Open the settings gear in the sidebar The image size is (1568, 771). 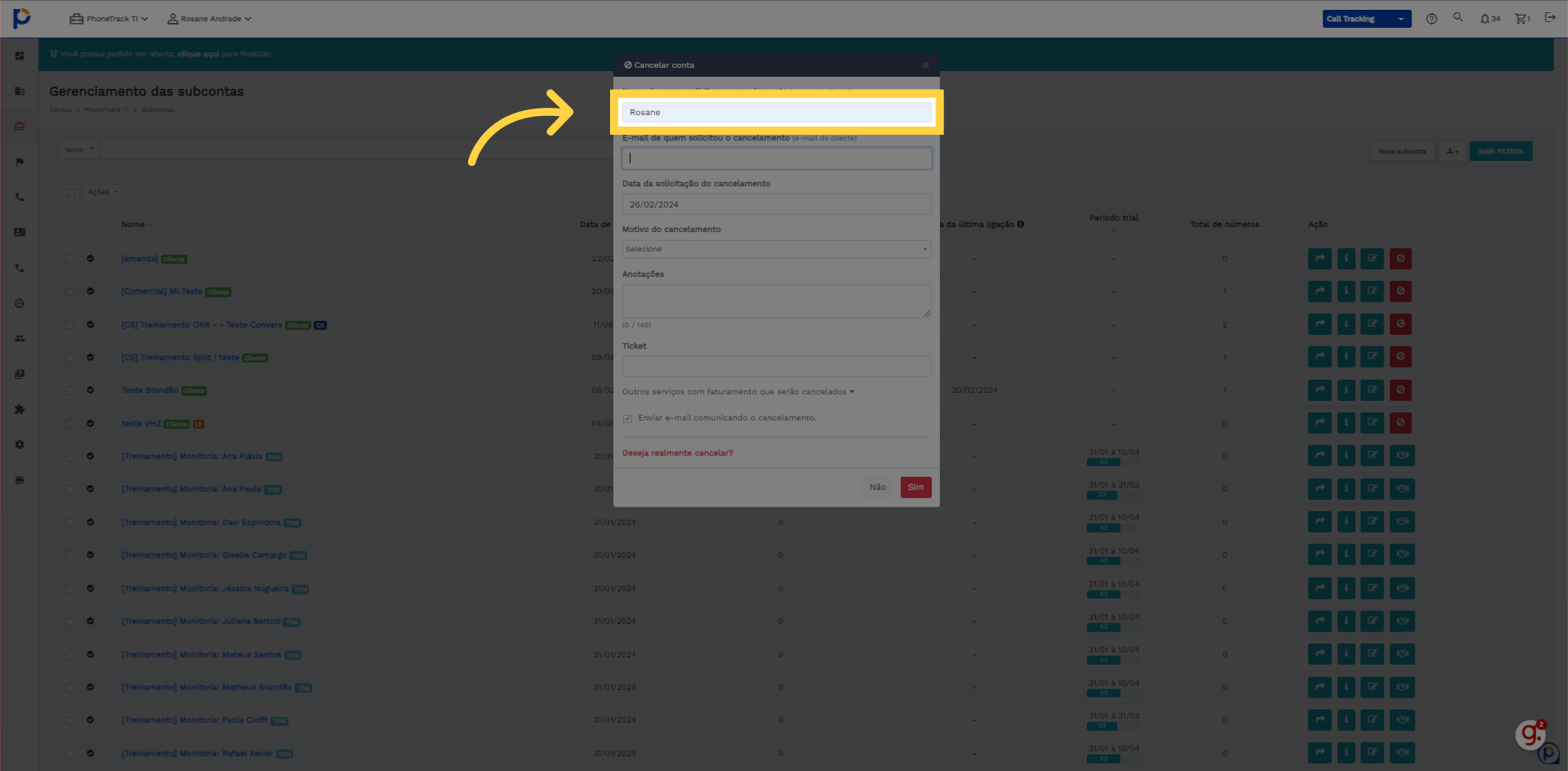click(20, 444)
